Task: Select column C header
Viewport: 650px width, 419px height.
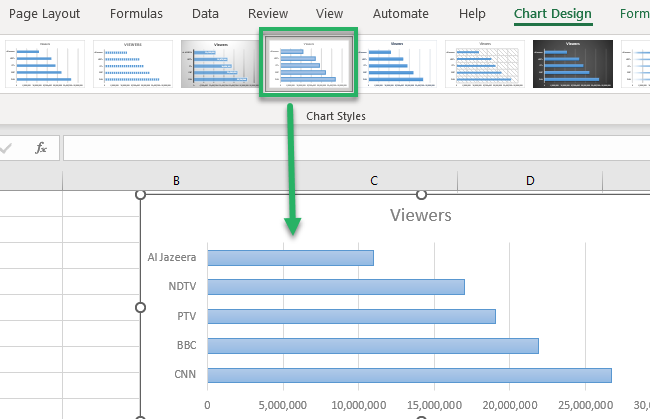Action: pyautogui.click(x=373, y=180)
